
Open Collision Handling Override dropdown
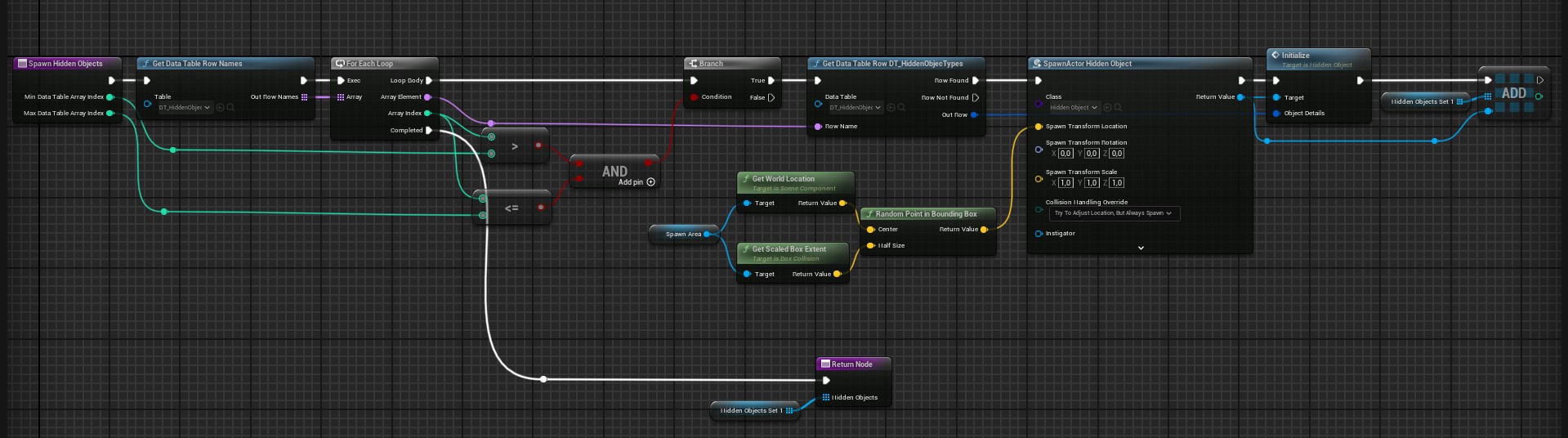(x=1113, y=213)
